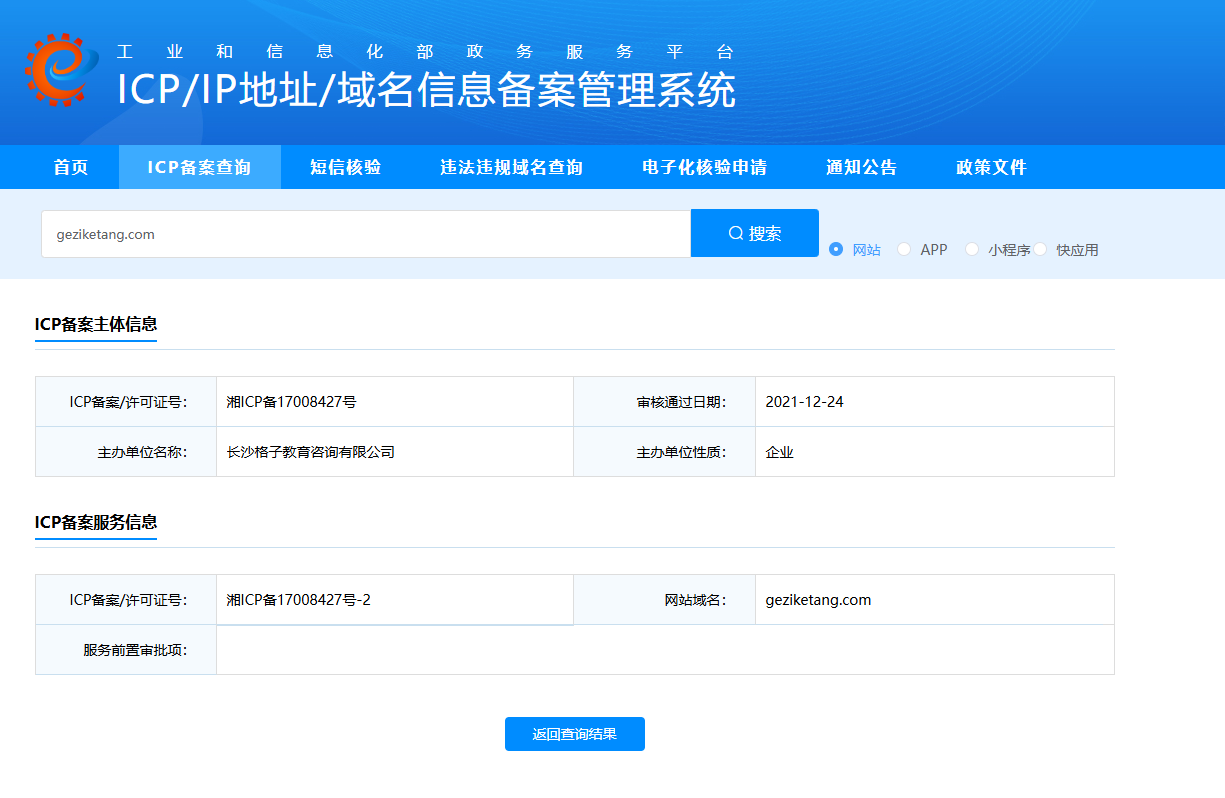Go to 短信核验 menu item
The image size is (1225, 798).
coord(346,167)
